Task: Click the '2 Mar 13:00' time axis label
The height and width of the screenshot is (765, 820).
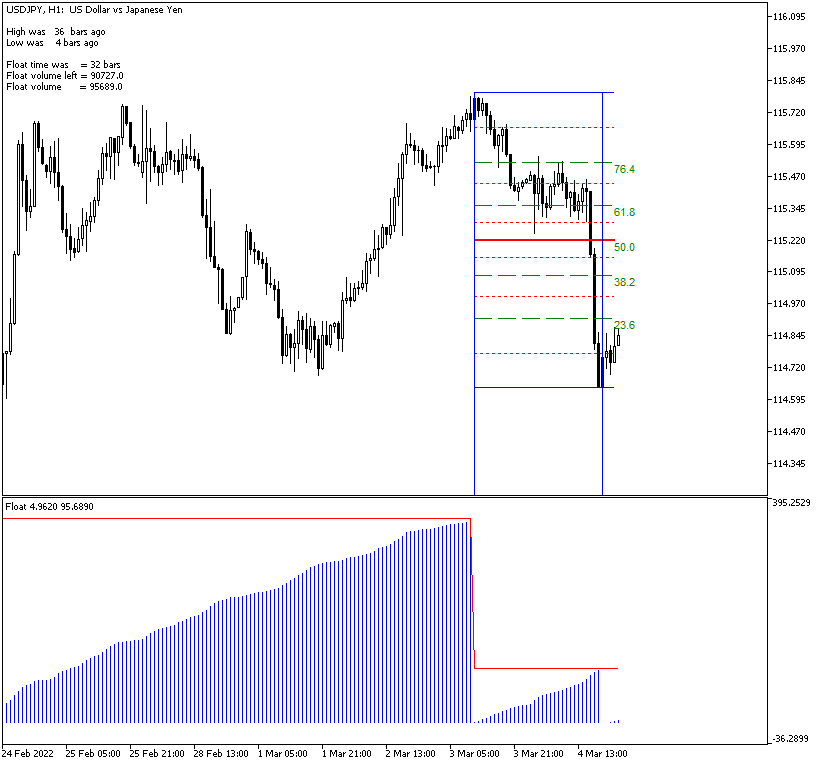Action: (x=411, y=754)
